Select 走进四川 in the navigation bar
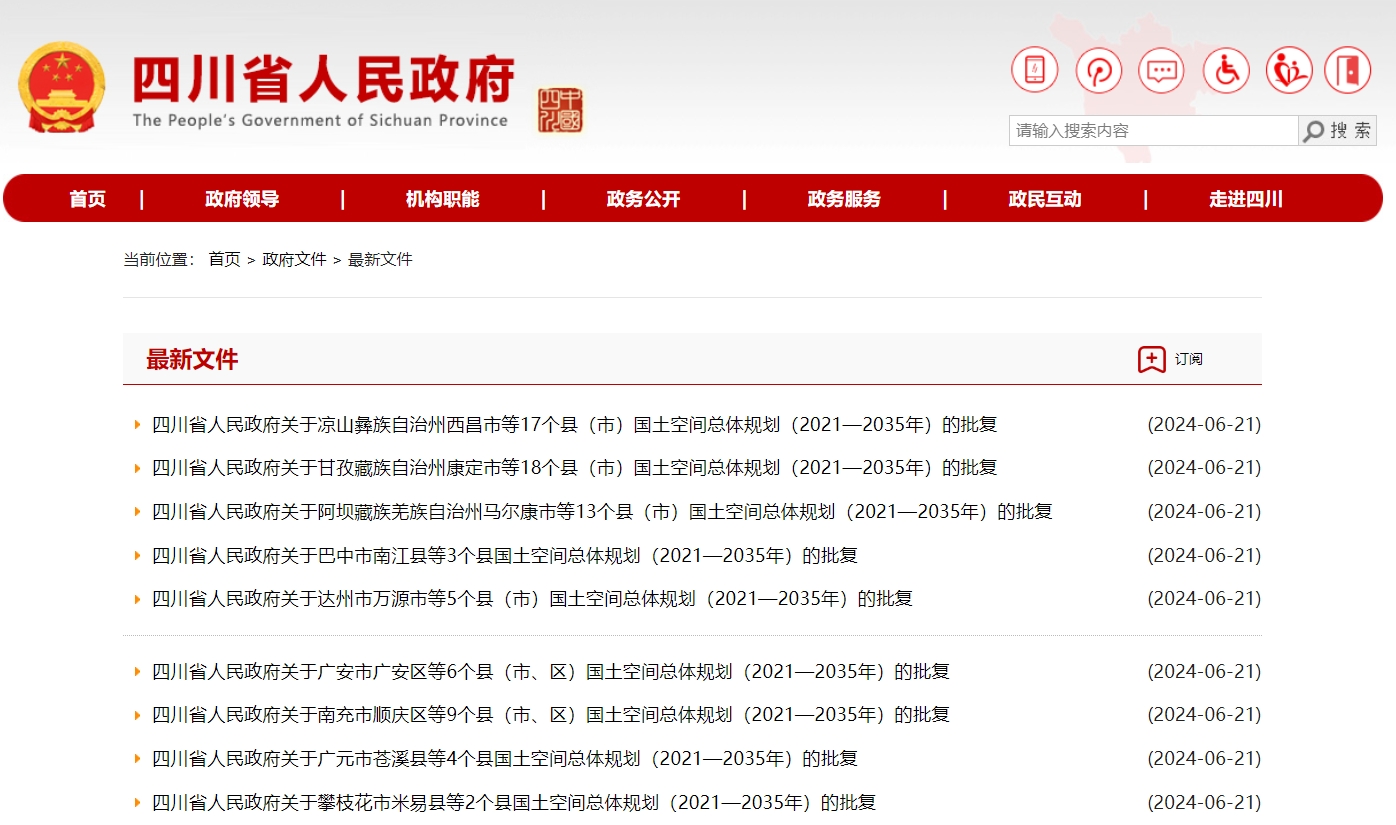The height and width of the screenshot is (825, 1396). click(1245, 199)
